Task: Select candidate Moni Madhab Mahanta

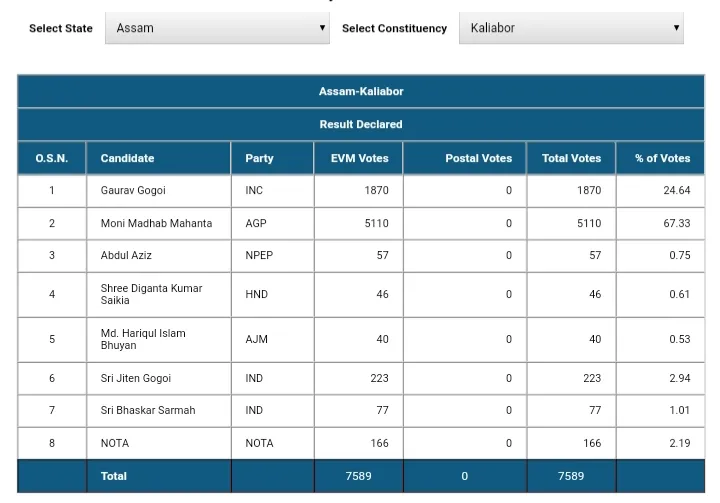Action: 156,223
